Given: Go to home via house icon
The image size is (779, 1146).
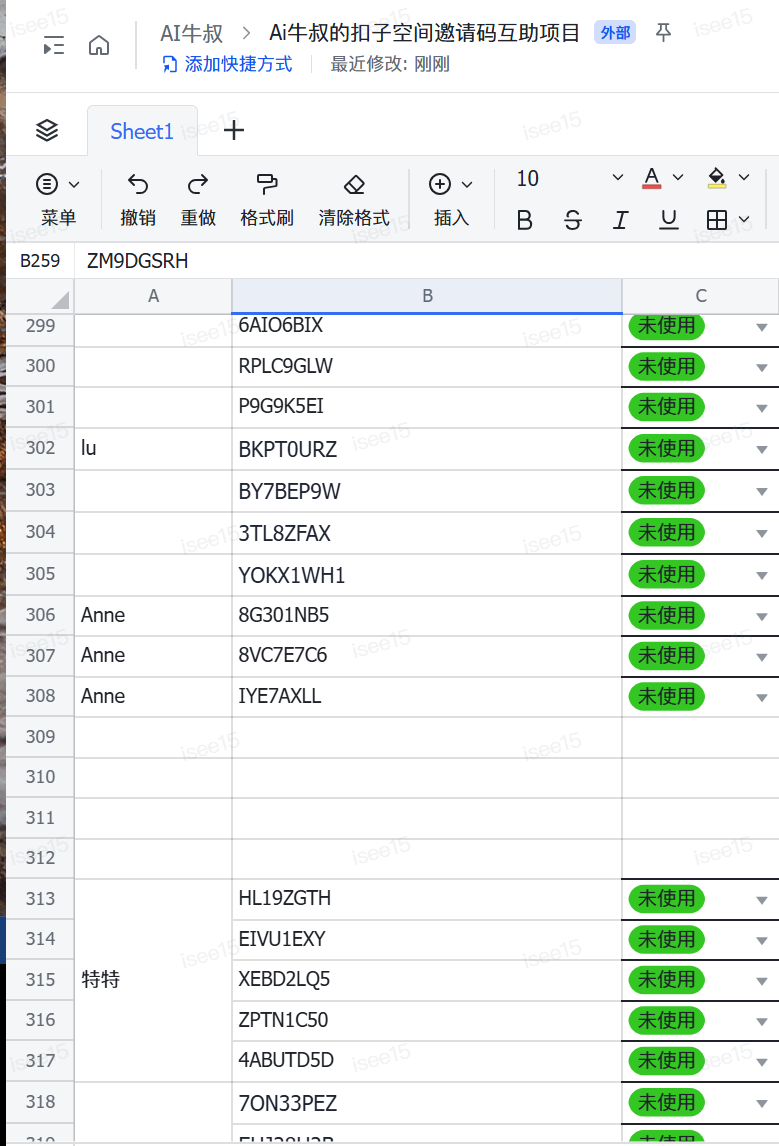Looking at the screenshot, I should click(99, 45).
